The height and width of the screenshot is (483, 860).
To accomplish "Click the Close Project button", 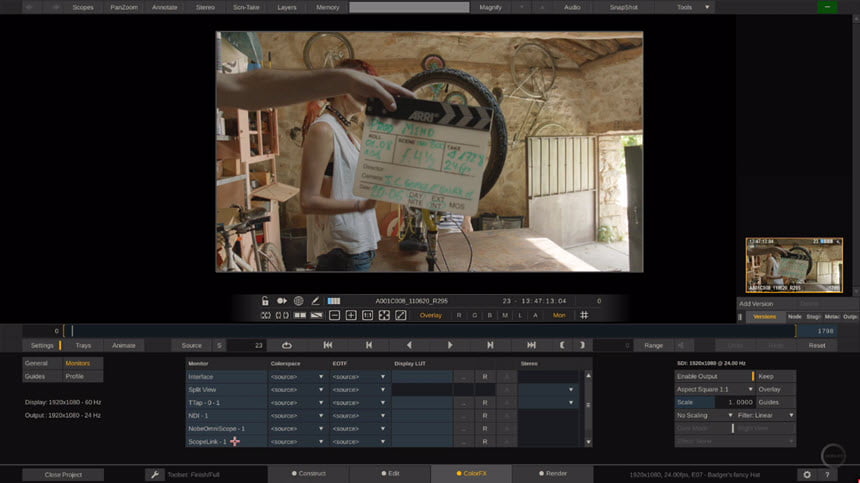I will tap(63, 475).
